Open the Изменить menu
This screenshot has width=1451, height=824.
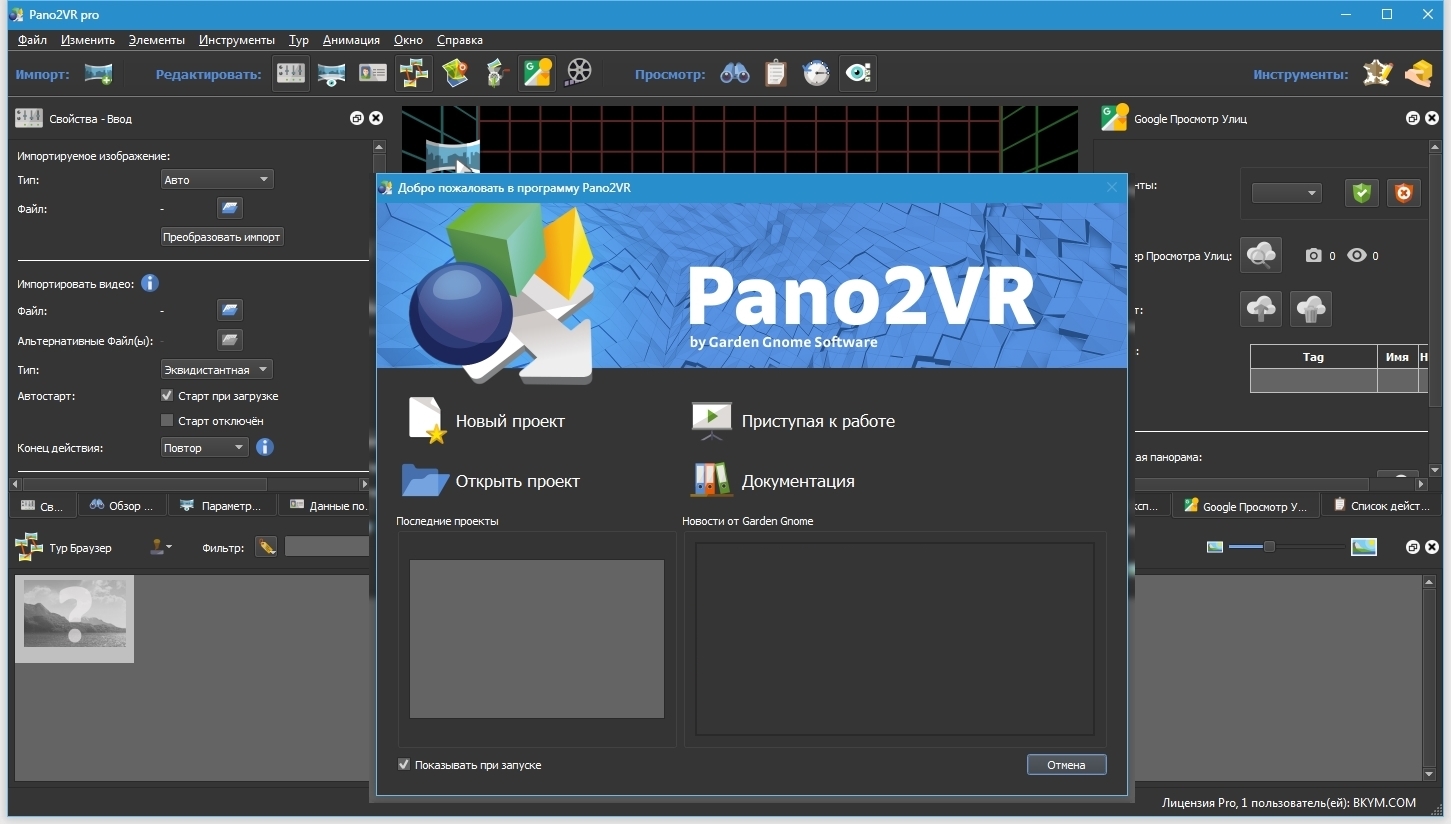[x=87, y=40]
